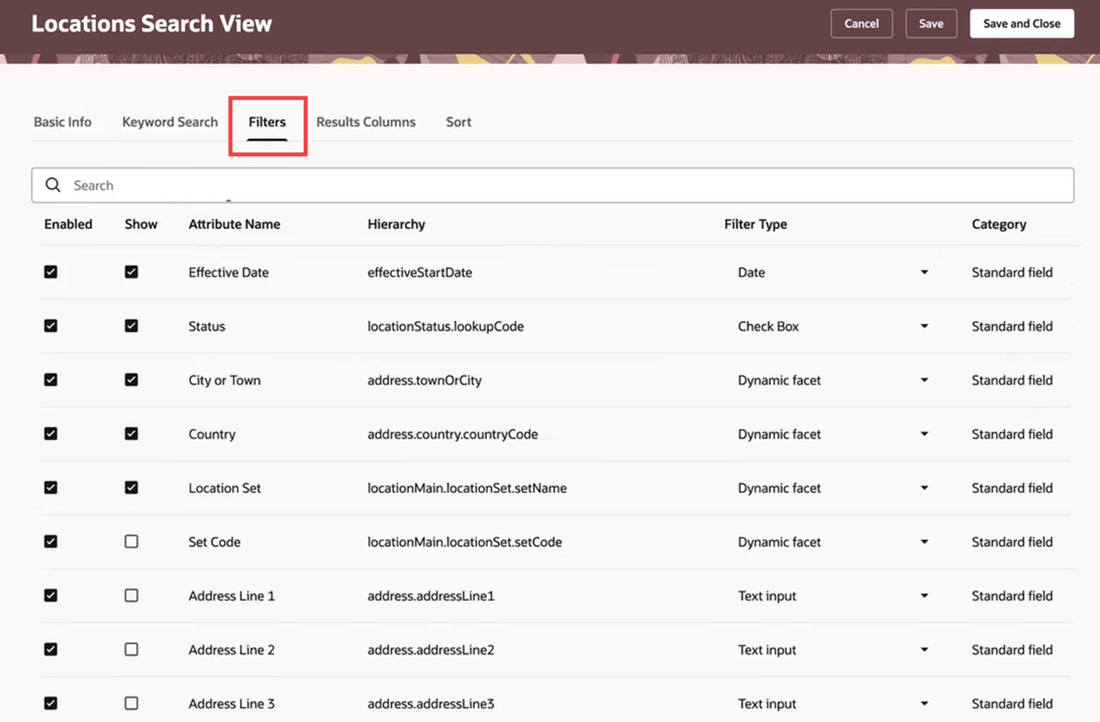Image resolution: width=1100 pixels, height=722 pixels.
Task: Check Show for Set Code
Action: click(x=131, y=542)
